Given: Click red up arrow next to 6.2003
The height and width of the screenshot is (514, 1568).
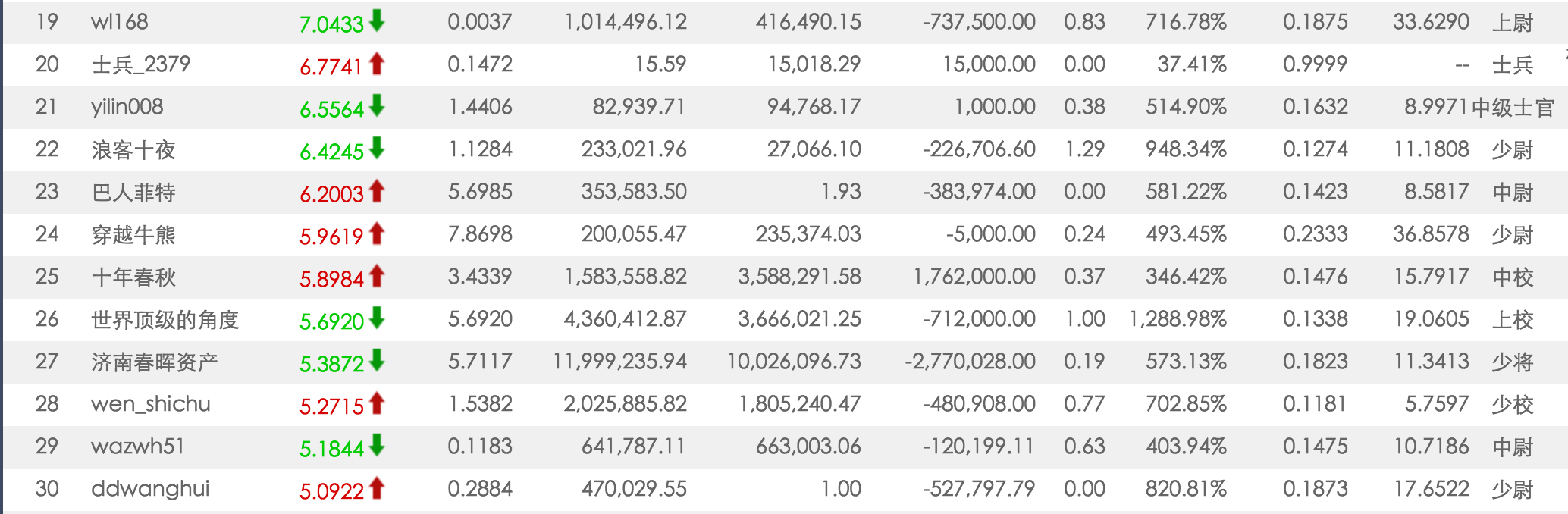Looking at the screenshot, I should [377, 191].
